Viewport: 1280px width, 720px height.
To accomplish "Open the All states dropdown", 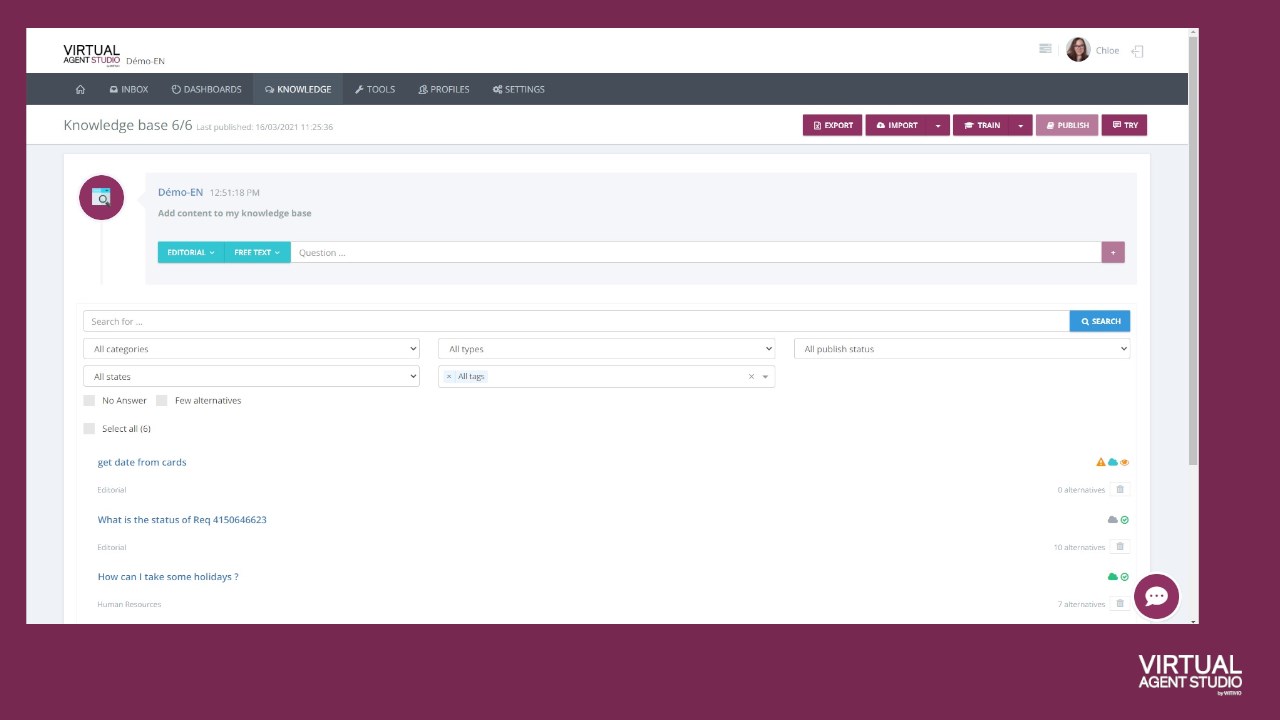I will point(251,377).
